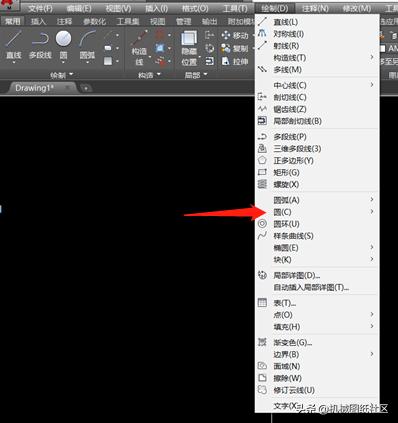
Task: Choose 三维多段线(3) menu entry
Action: [317, 149]
